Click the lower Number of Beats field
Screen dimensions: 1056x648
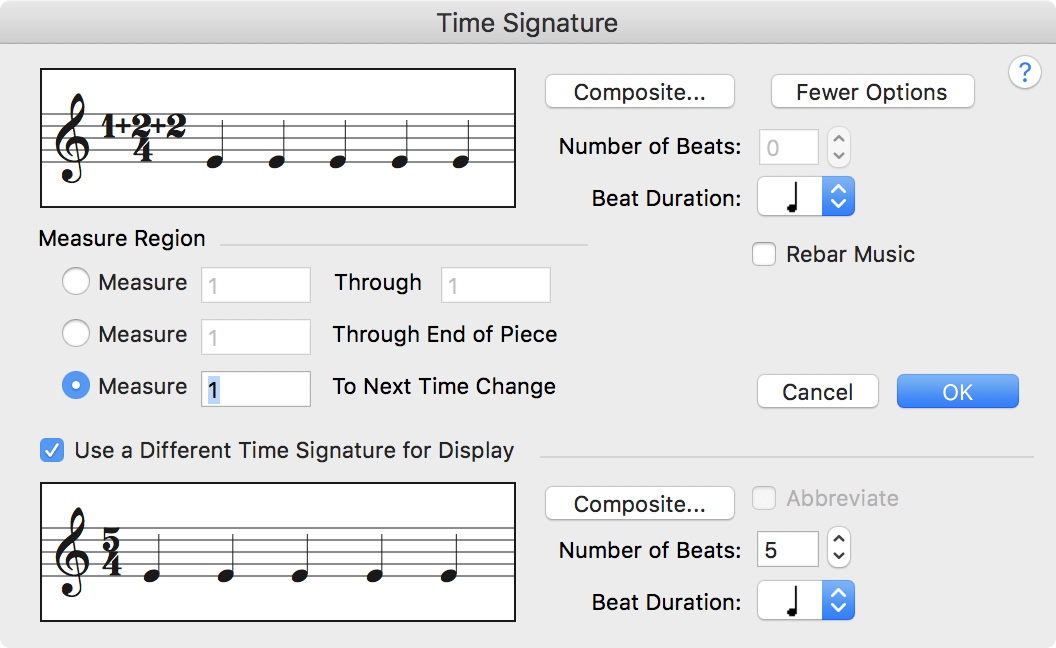point(788,549)
